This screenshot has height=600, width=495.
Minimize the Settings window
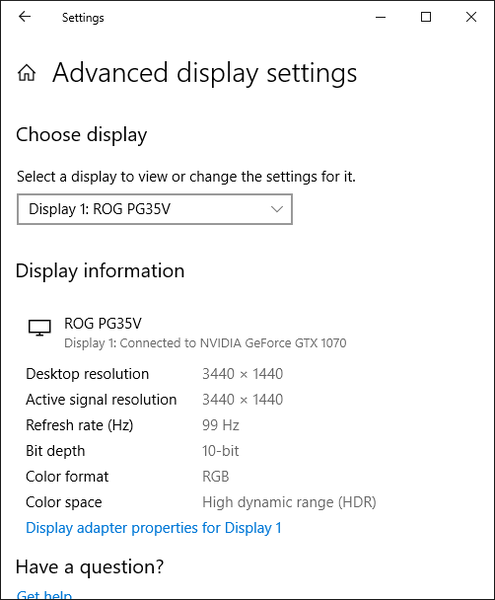(380, 17)
